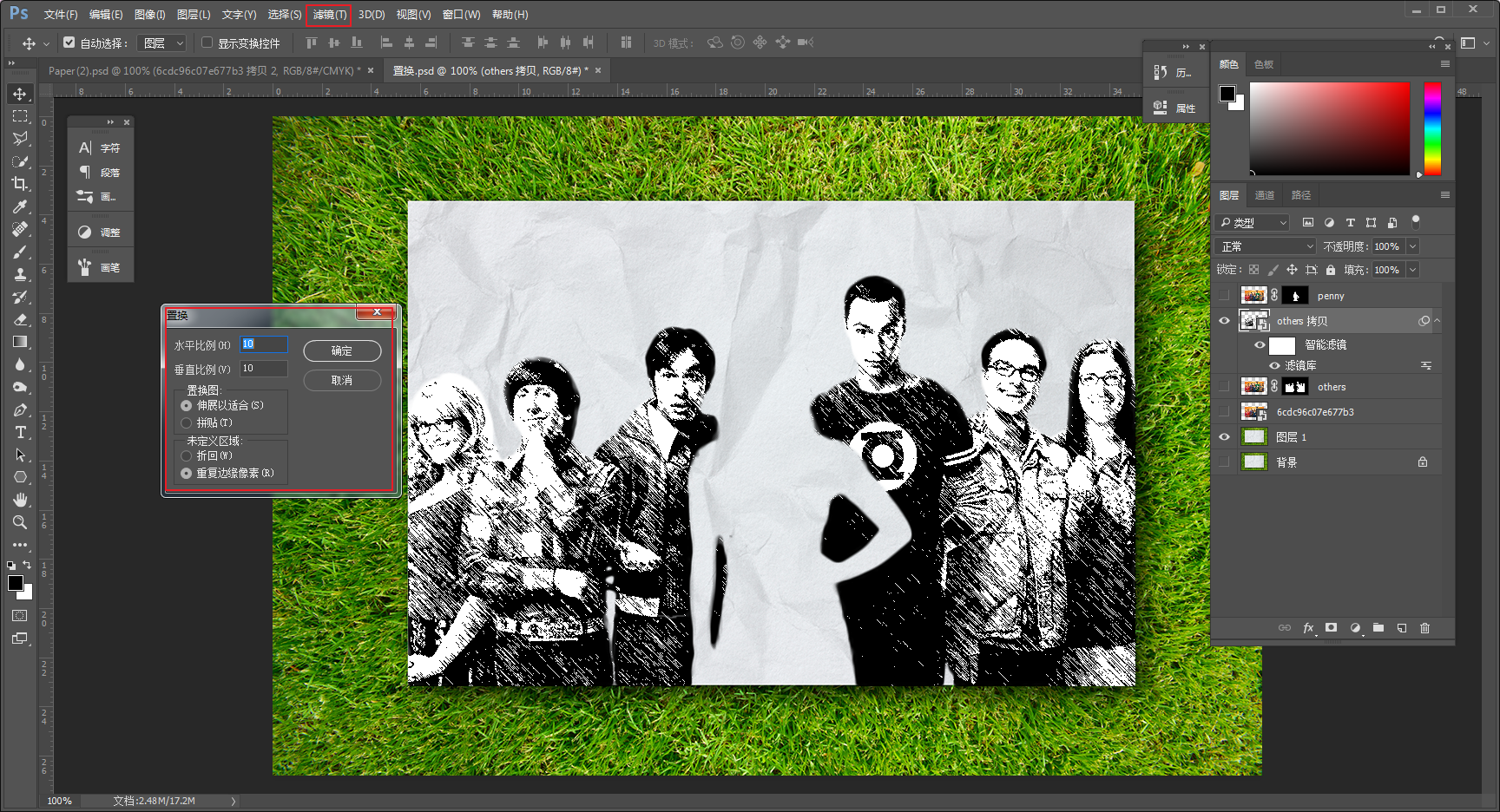Select the Hand tool
The image size is (1500, 812).
(20, 500)
